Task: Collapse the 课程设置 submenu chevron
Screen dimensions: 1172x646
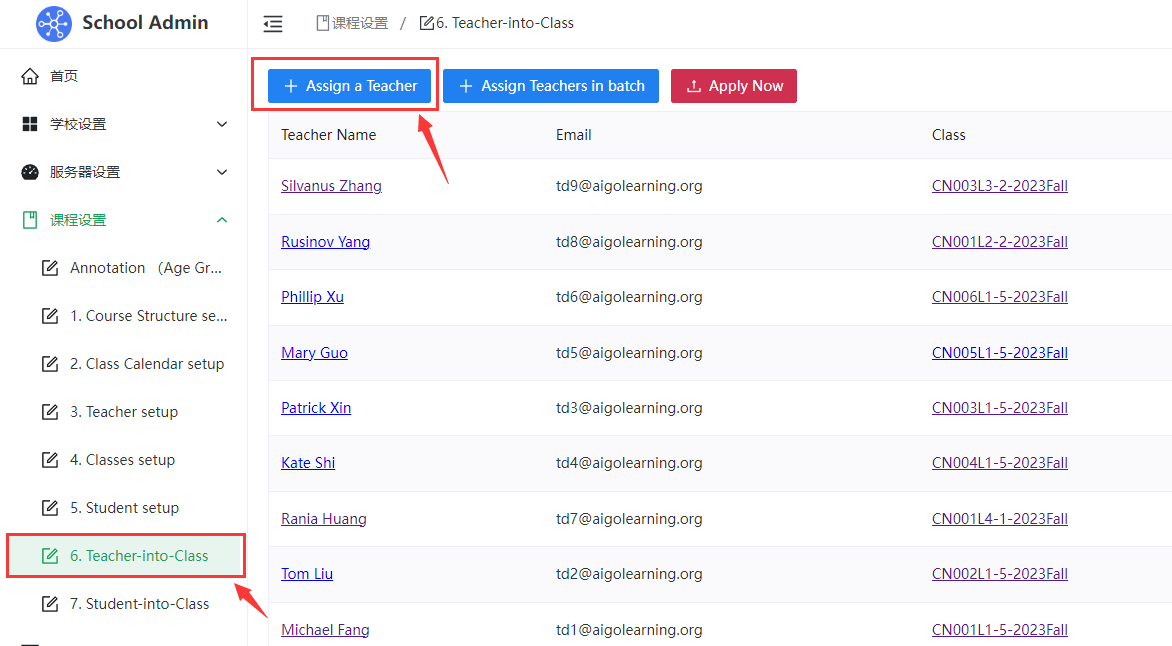Action: (x=222, y=220)
